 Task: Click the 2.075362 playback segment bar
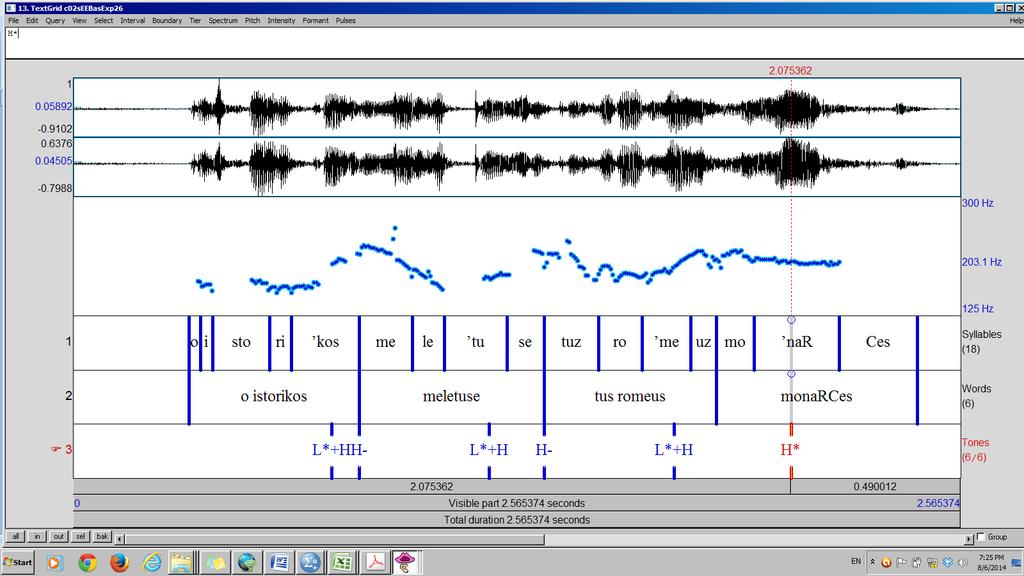pos(432,487)
